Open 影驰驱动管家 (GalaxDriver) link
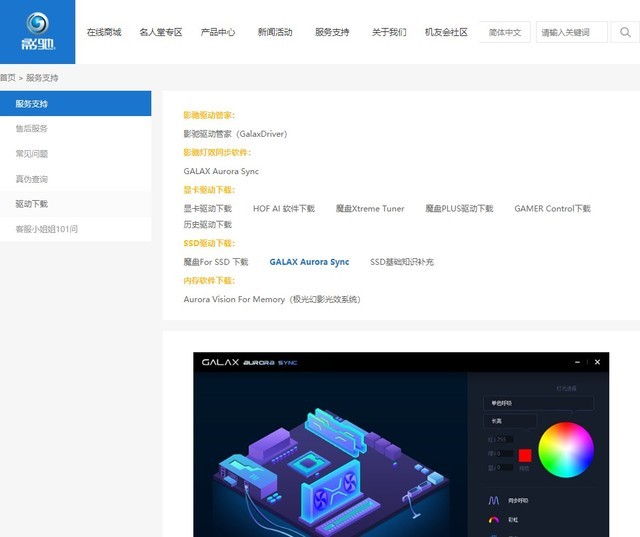The image size is (640, 537). [235, 134]
